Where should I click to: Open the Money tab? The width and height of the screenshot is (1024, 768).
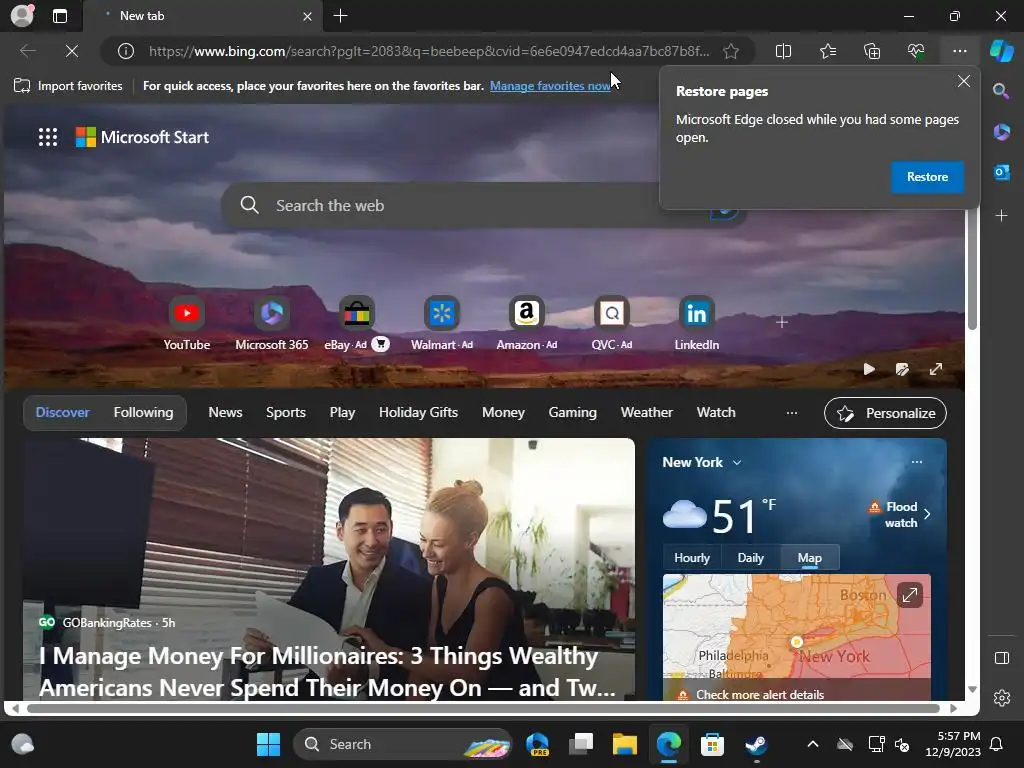click(504, 413)
